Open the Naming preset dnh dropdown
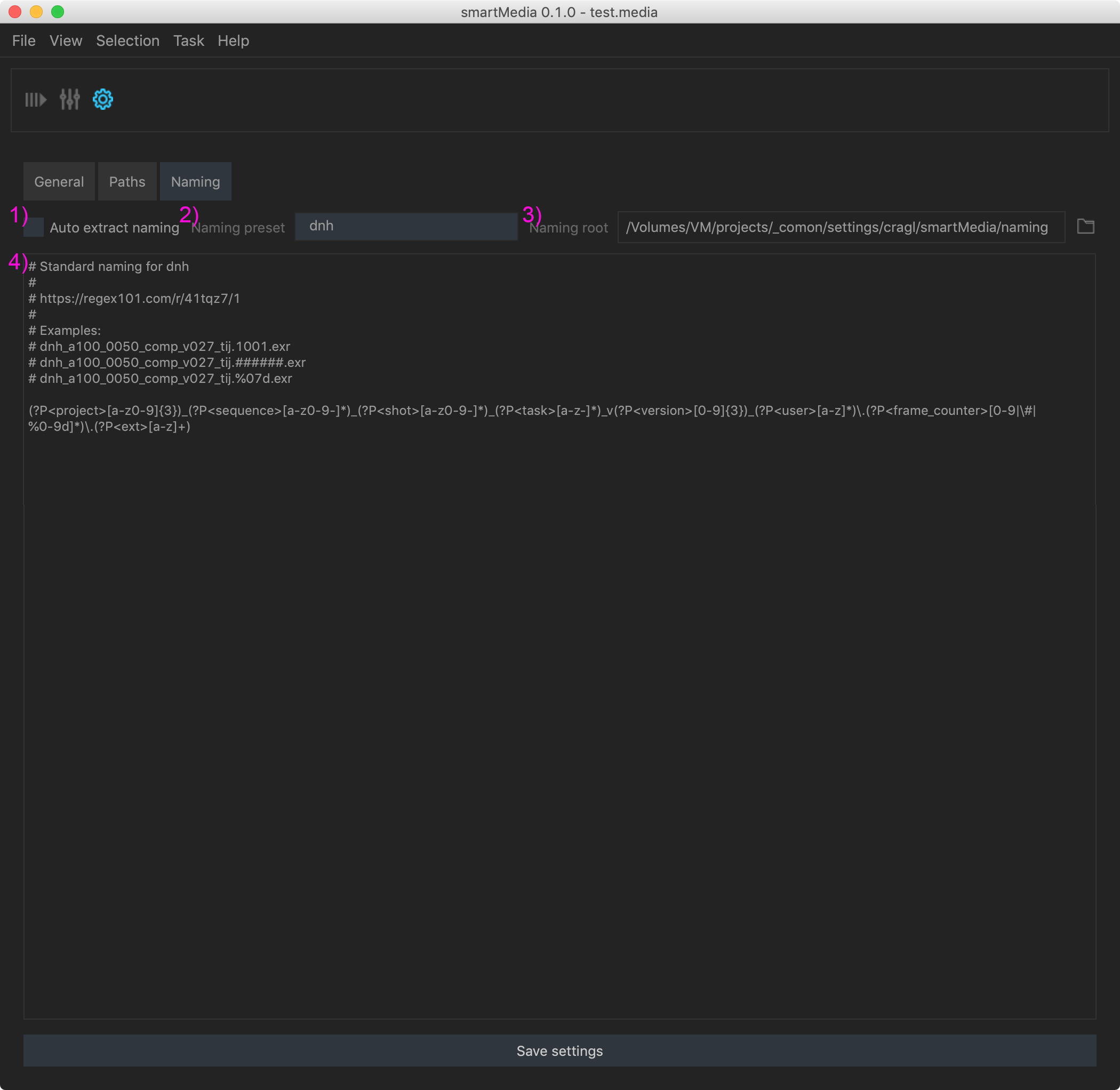The height and width of the screenshot is (1090, 1120). (405, 226)
